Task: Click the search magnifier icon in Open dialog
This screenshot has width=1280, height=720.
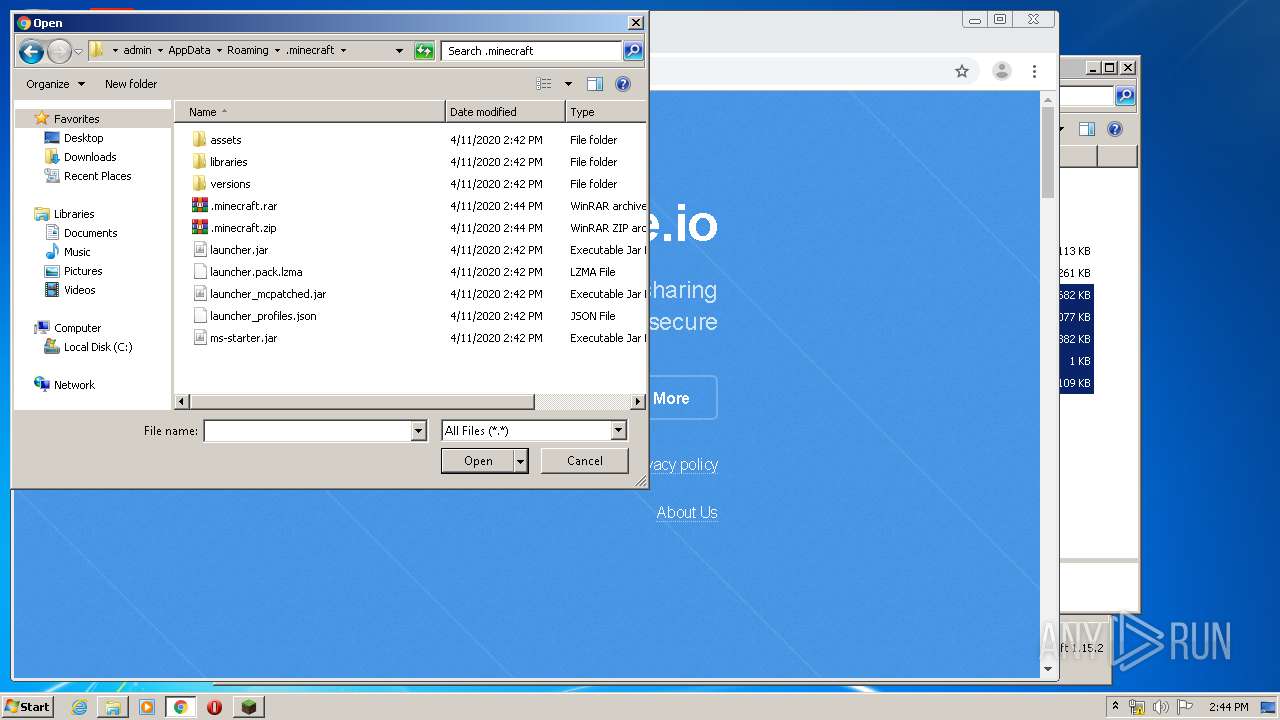Action: pos(632,51)
